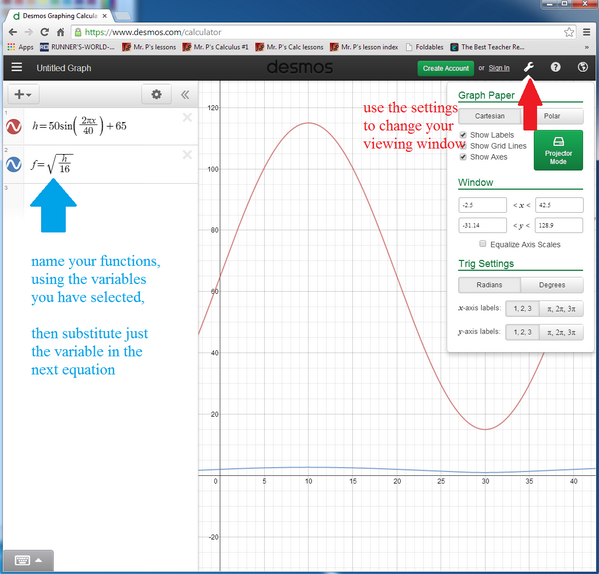Click the x minimum window field
The width and height of the screenshot is (599, 574).
(x=482, y=205)
